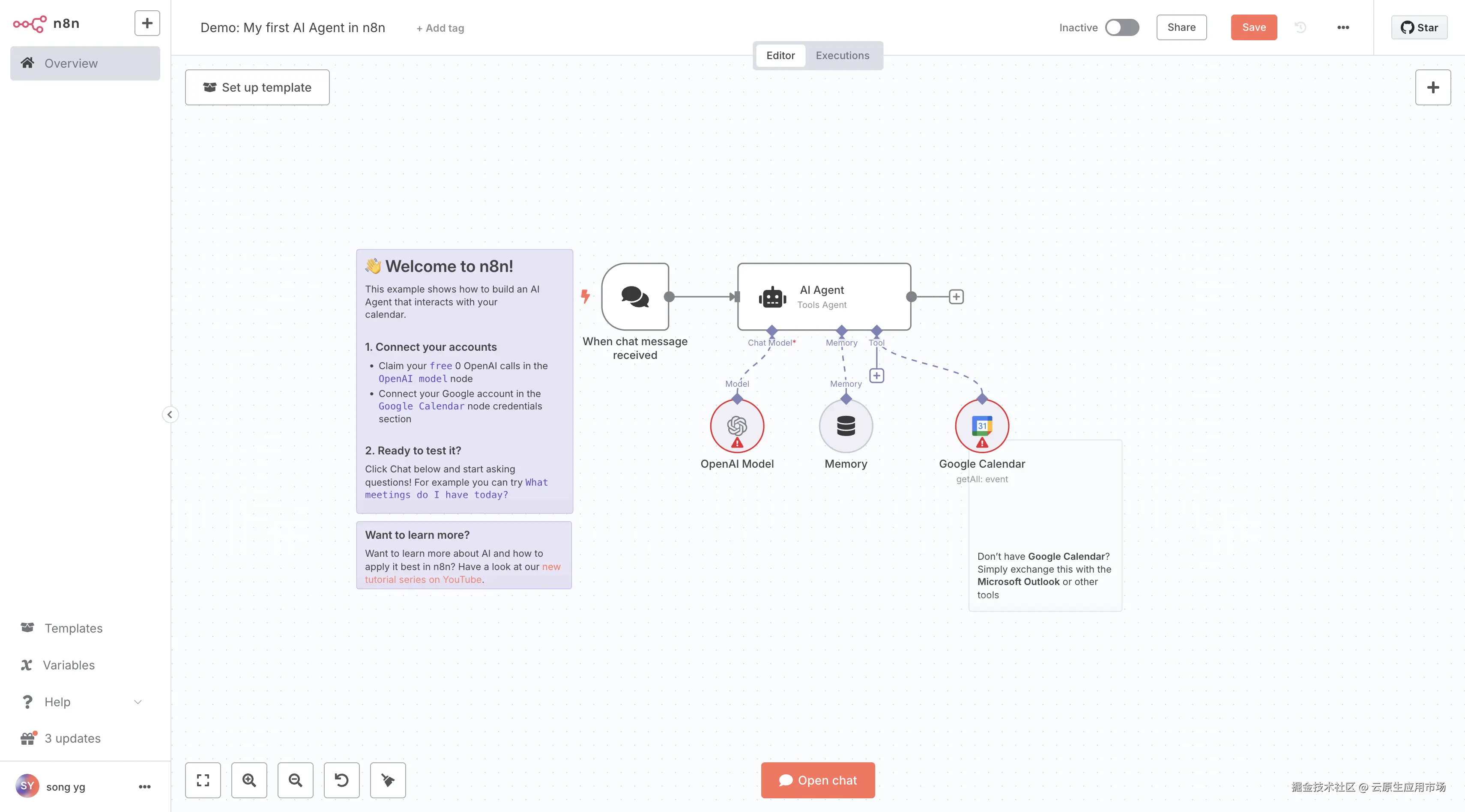The height and width of the screenshot is (812, 1465).
Task: Click the tidy up nodes icon
Action: (x=388, y=779)
